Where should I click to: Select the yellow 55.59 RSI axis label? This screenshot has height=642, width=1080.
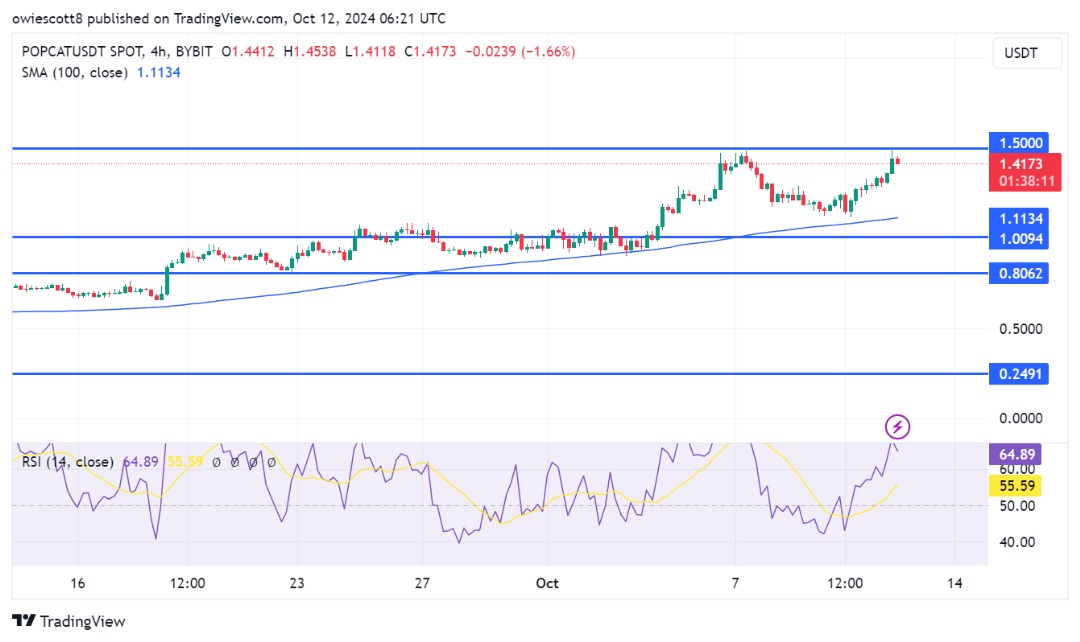1017,485
